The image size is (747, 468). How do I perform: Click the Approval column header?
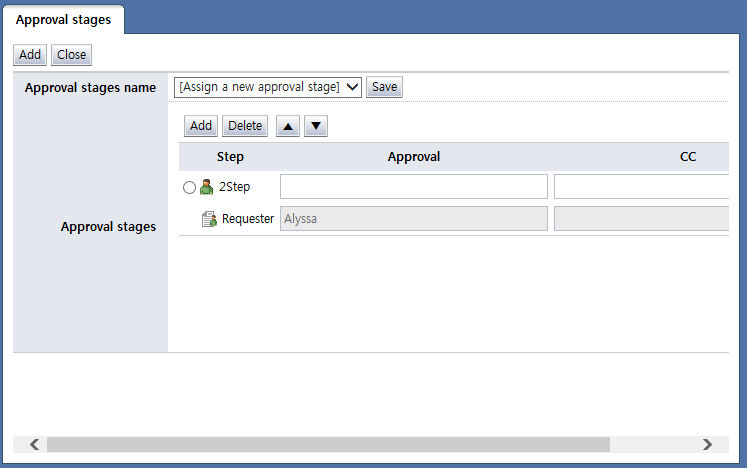tap(413, 157)
